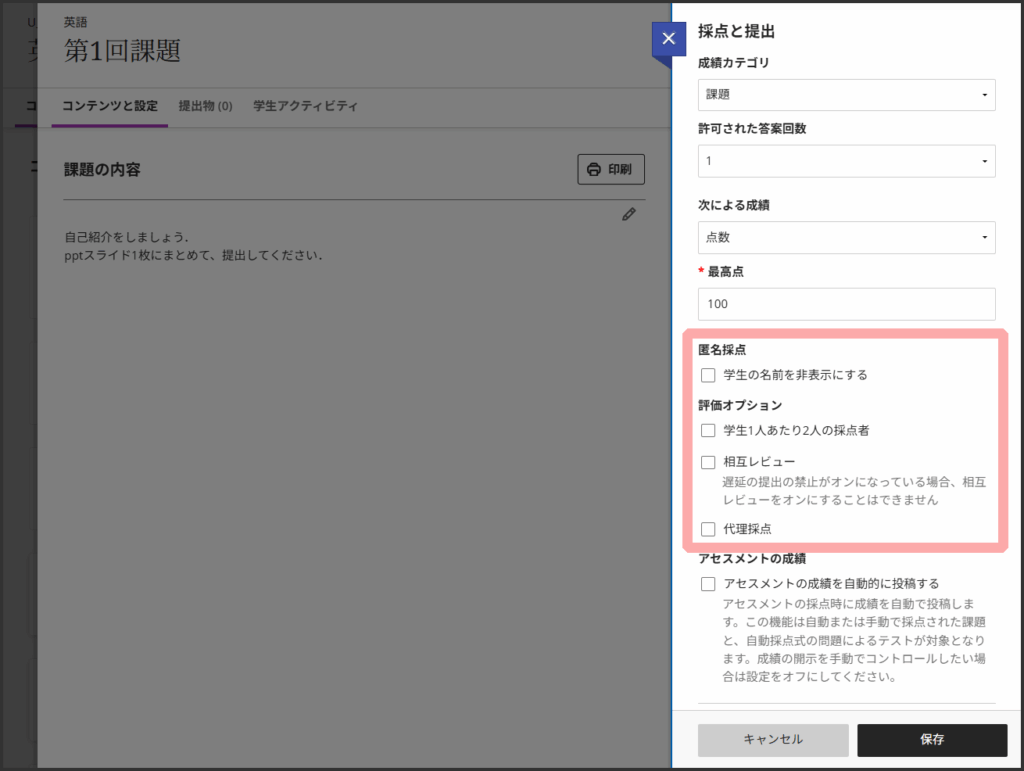Switch to the コンテンツと設定 tab

click(x=109, y=106)
